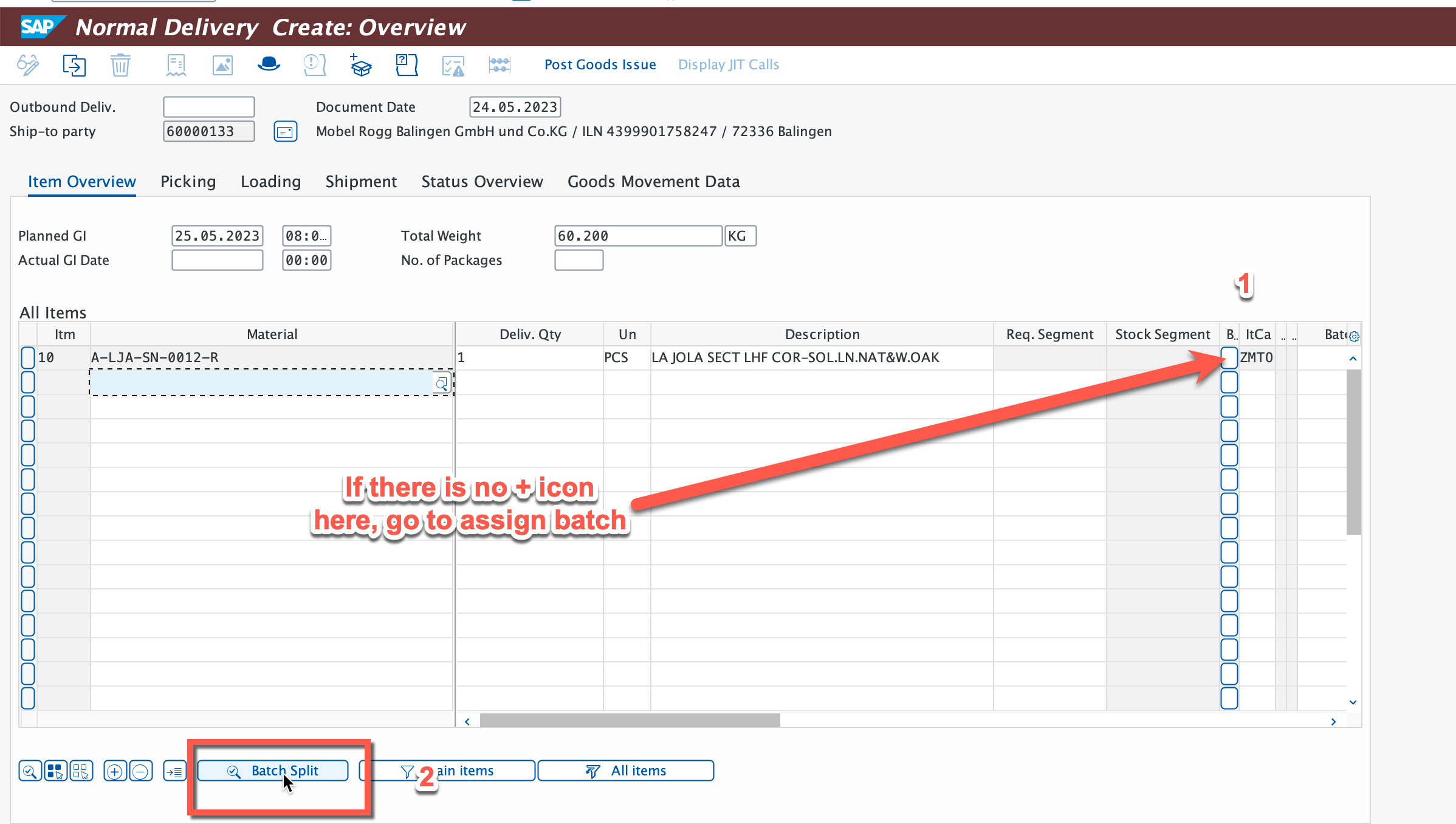Open the Material field search help
The width and height of the screenshot is (1456, 824).
click(442, 383)
